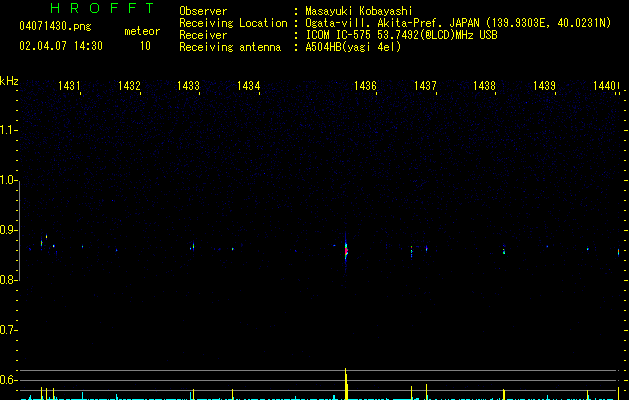This screenshot has width=629, height=400.
Task: Click the Ogata-vill. Akita-Pref. JAPAN location text
Action: [x=392, y=23]
